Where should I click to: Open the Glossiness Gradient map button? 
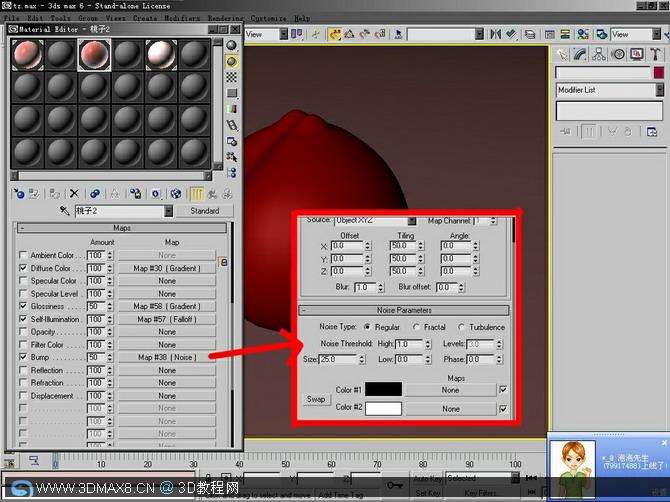(x=167, y=306)
